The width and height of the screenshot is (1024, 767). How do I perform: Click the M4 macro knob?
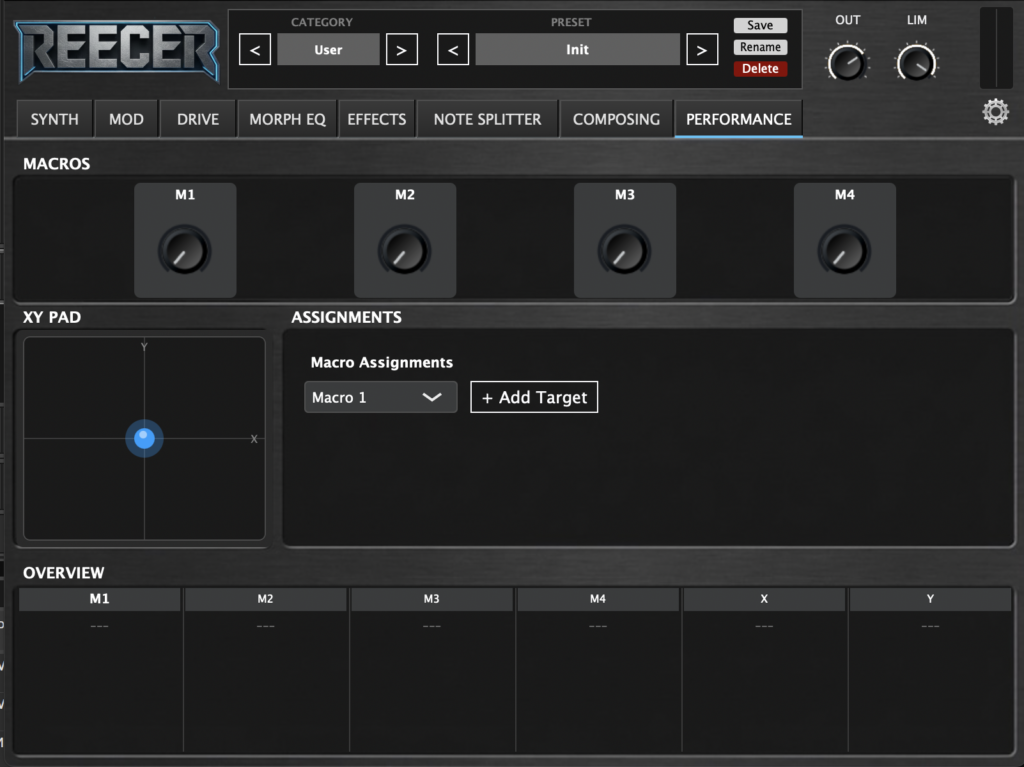[844, 250]
